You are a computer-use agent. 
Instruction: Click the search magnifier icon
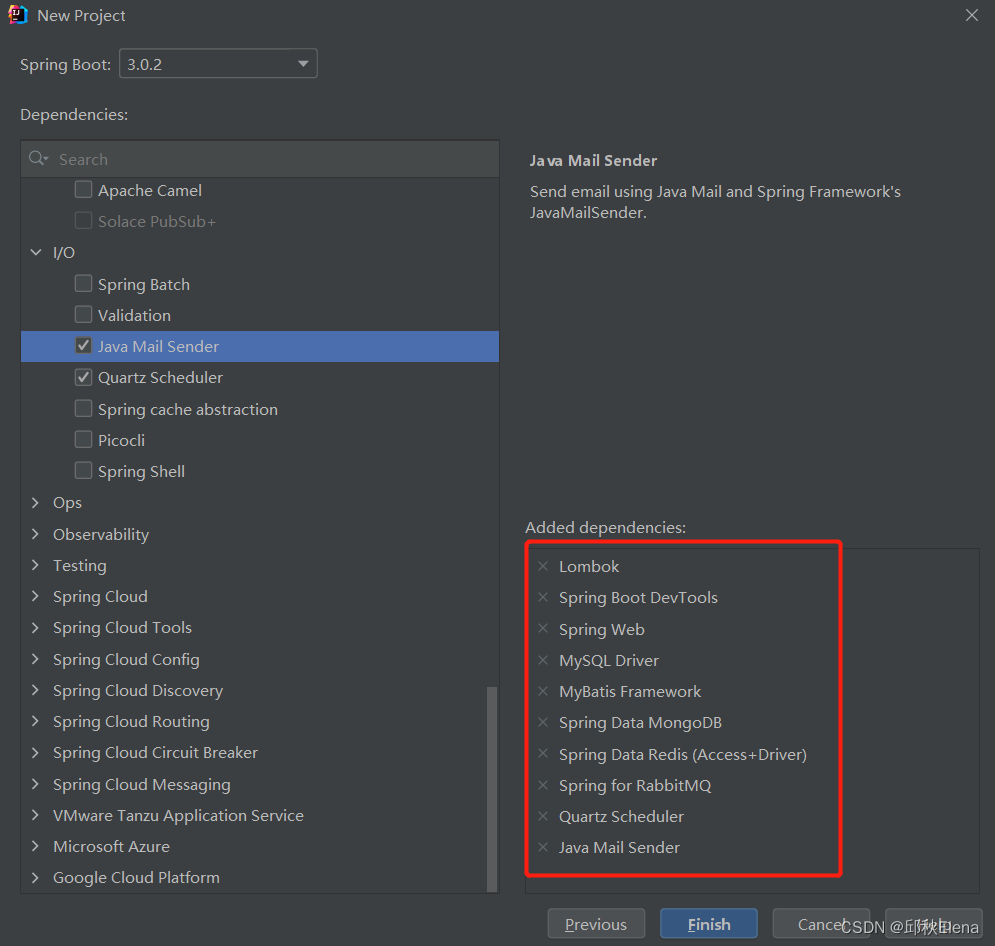tap(37, 159)
